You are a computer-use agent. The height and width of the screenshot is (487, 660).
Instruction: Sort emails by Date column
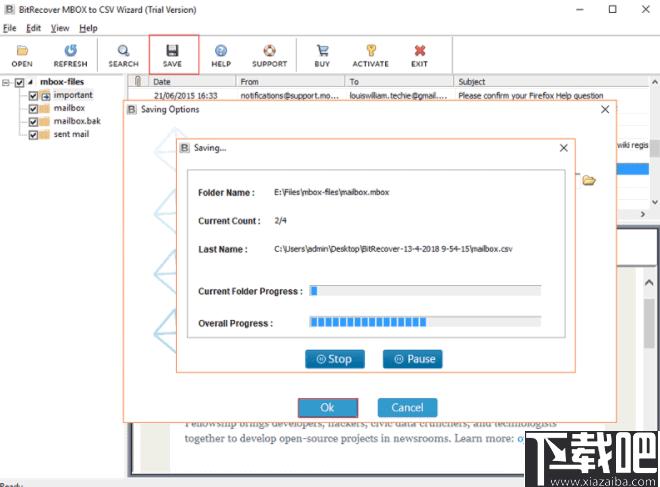[192, 81]
